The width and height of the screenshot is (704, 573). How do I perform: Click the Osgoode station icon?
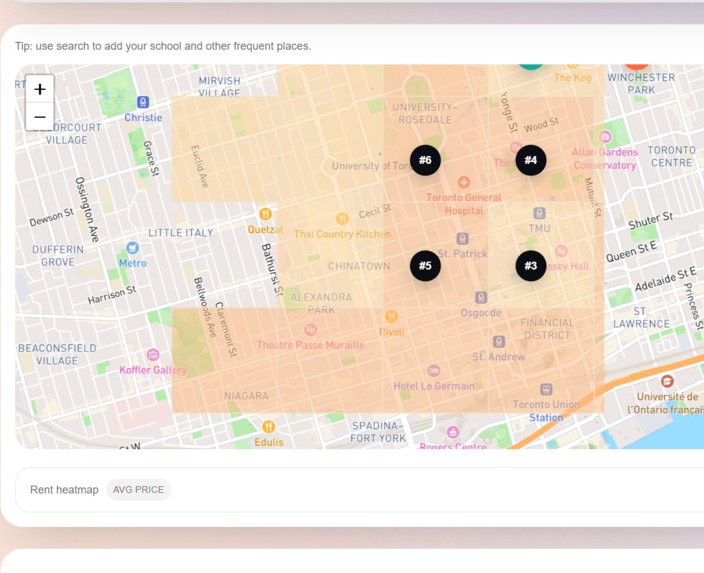[x=481, y=297]
